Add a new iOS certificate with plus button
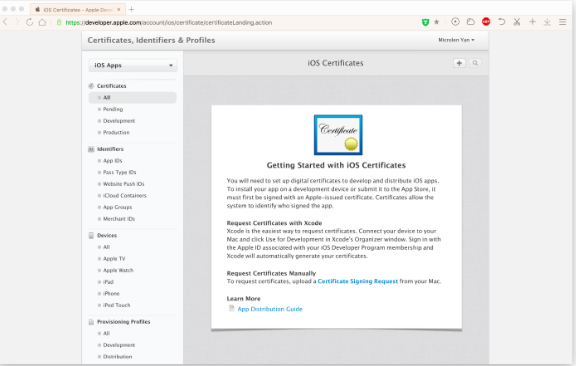The height and width of the screenshot is (366, 576). pyautogui.click(x=459, y=63)
